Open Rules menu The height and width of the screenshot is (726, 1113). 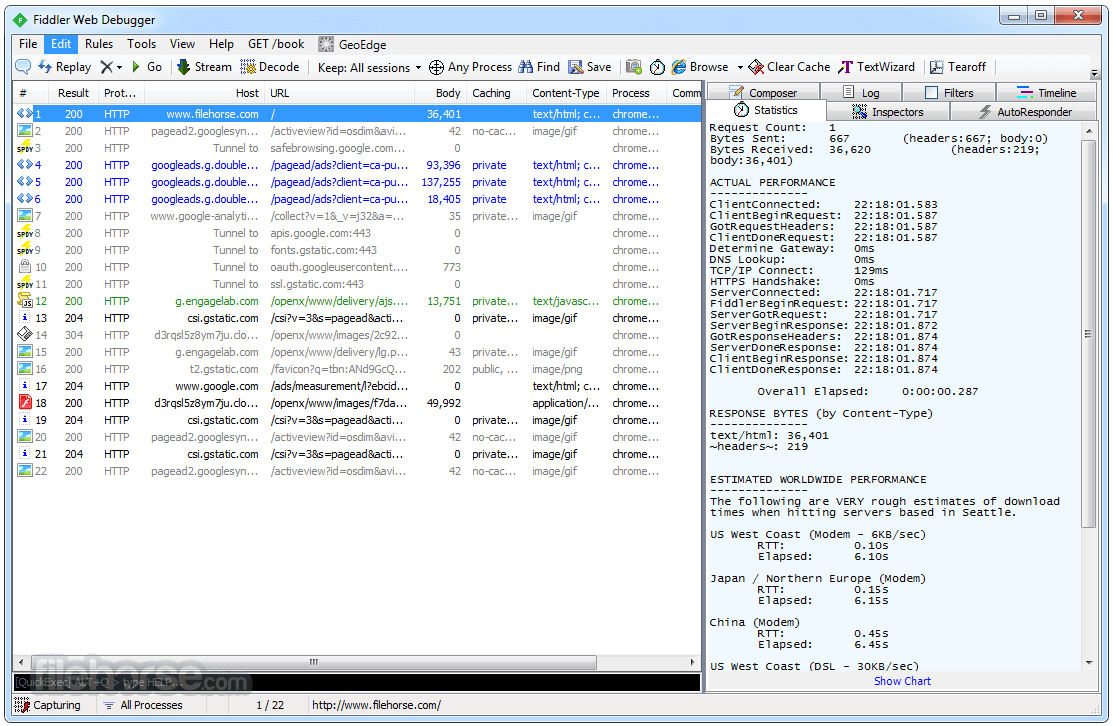click(x=99, y=44)
